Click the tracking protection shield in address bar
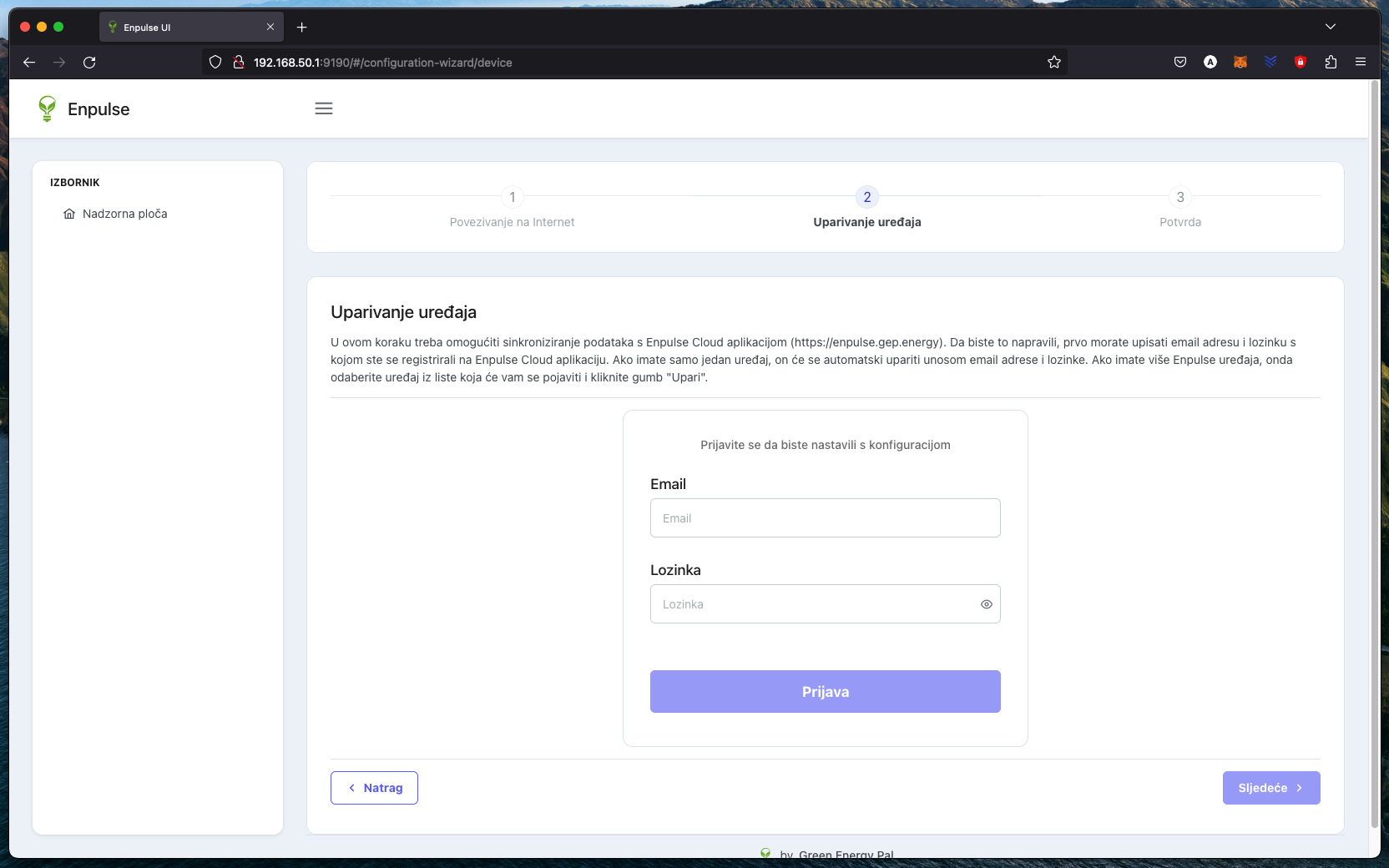This screenshot has width=1389, height=868. pyautogui.click(x=216, y=62)
